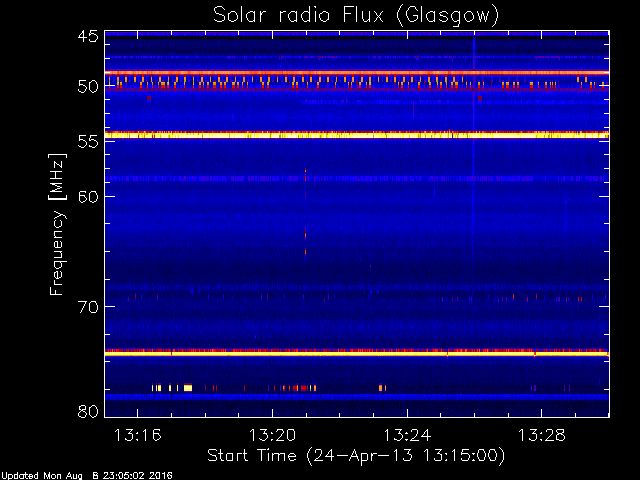This screenshot has height=480, width=640.
Task: Click the 13:20 time tick label
Action: pos(272,435)
